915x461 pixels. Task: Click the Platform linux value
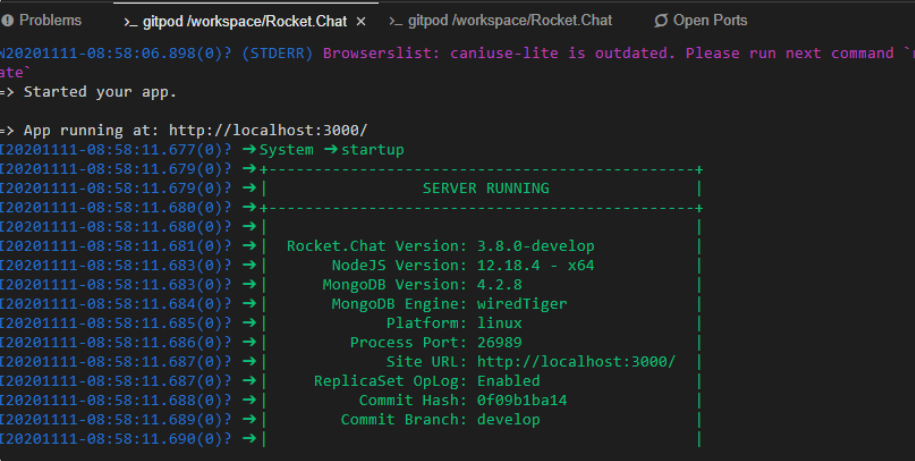500,323
